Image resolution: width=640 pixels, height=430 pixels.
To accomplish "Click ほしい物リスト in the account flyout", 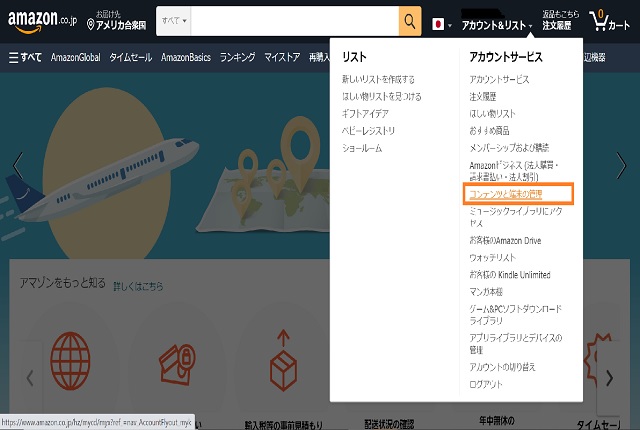I will (x=492, y=113).
